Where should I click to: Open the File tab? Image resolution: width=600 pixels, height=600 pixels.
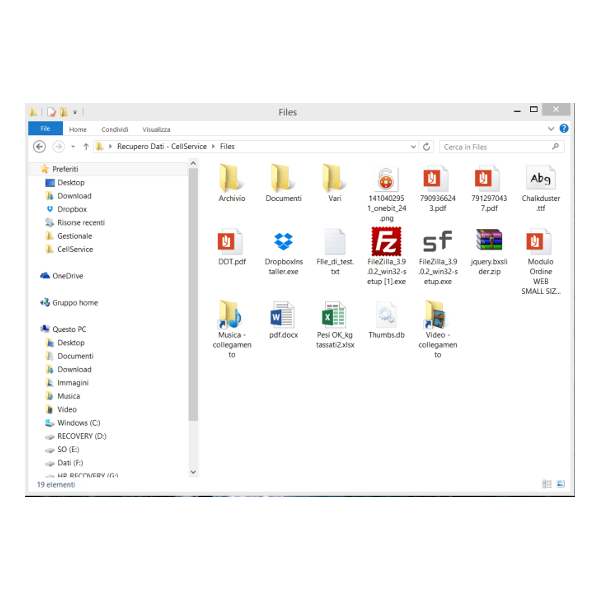coord(45,129)
